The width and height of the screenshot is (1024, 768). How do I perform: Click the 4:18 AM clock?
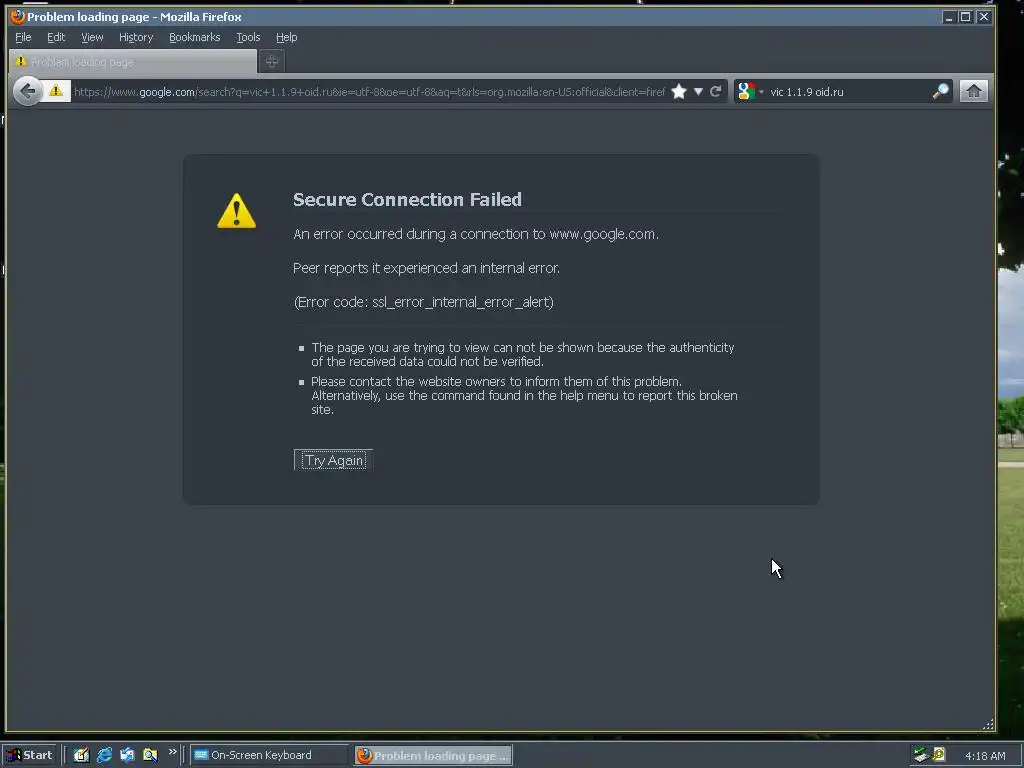pyautogui.click(x=985, y=756)
